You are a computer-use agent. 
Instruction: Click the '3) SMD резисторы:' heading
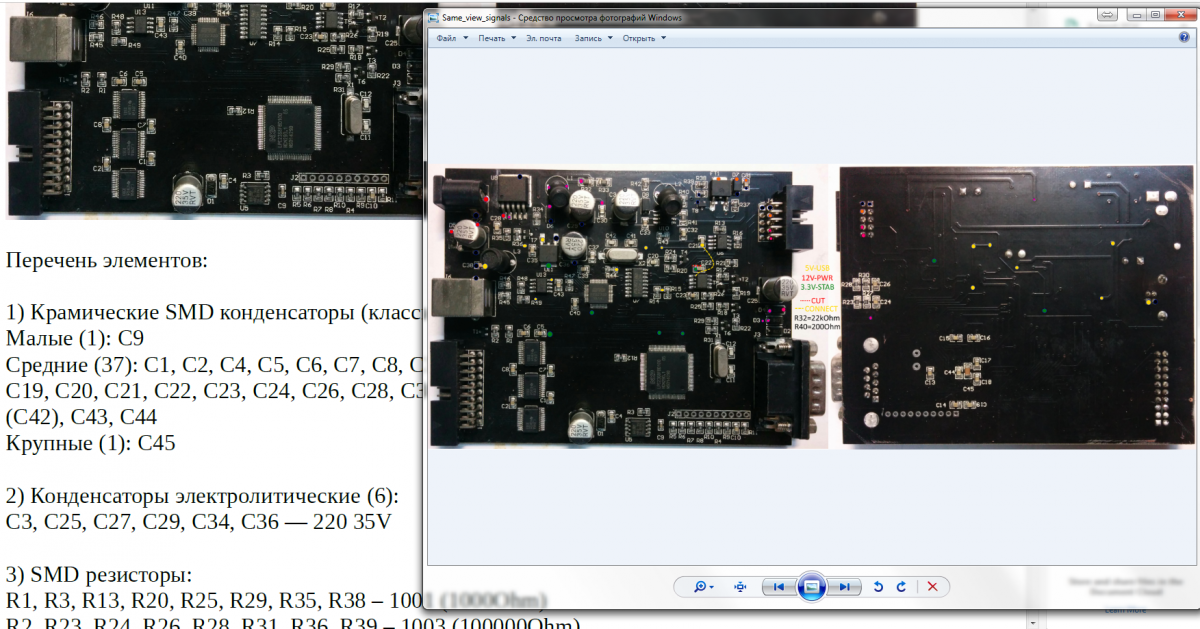99,575
